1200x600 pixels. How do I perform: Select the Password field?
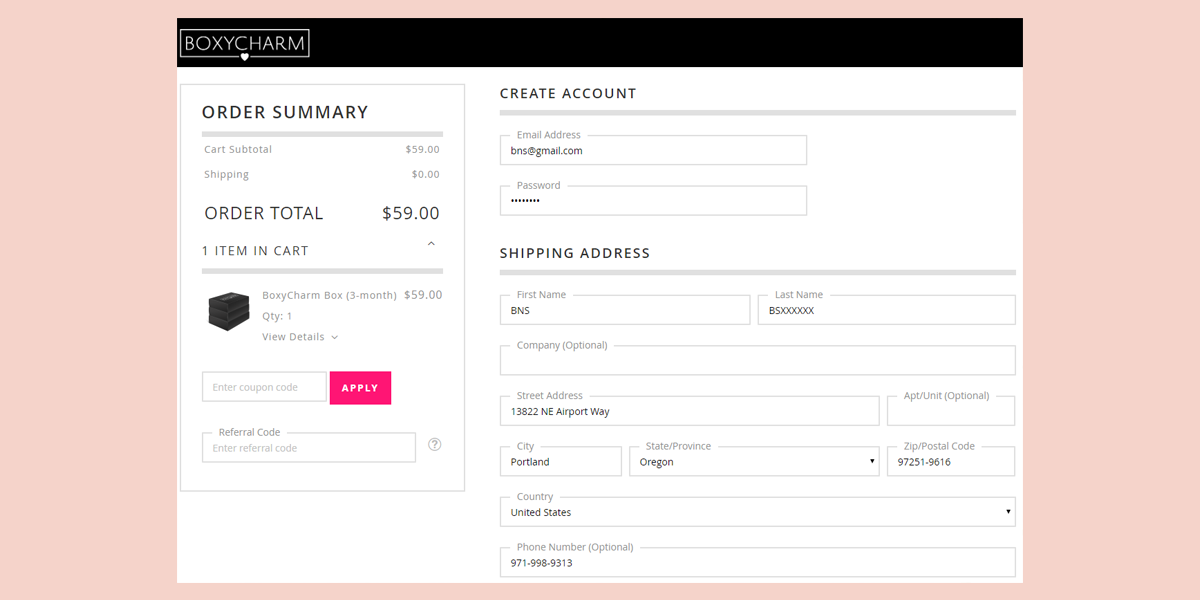pos(652,201)
